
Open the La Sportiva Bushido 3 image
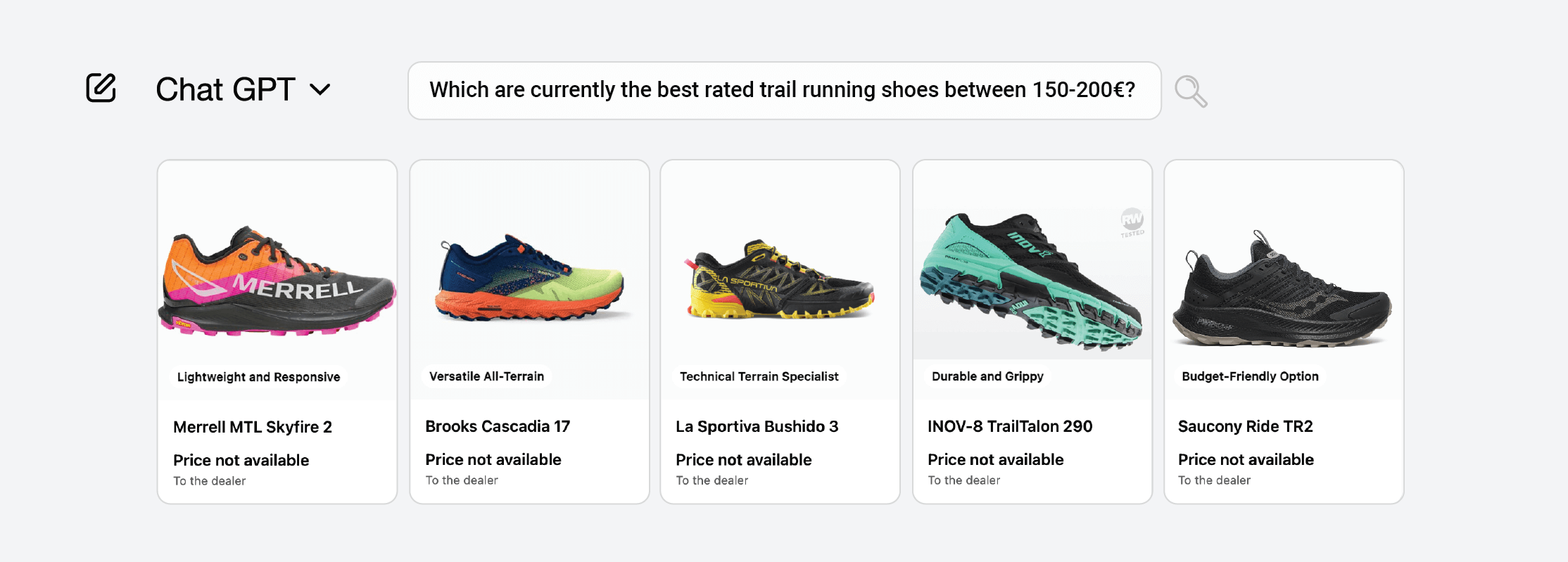(x=780, y=280)
